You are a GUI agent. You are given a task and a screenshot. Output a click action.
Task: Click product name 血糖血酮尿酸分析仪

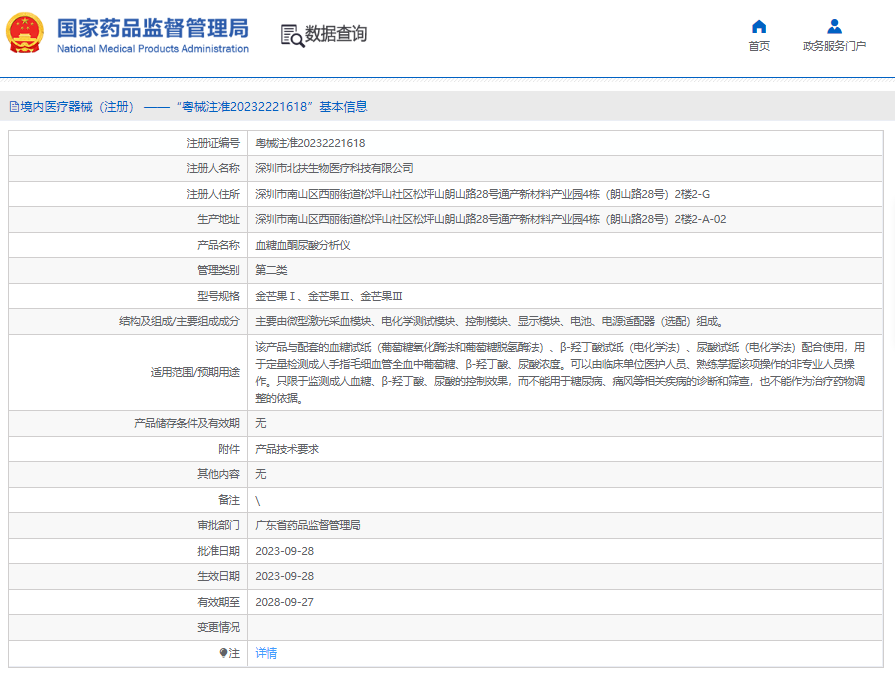[x=303, y=245]
